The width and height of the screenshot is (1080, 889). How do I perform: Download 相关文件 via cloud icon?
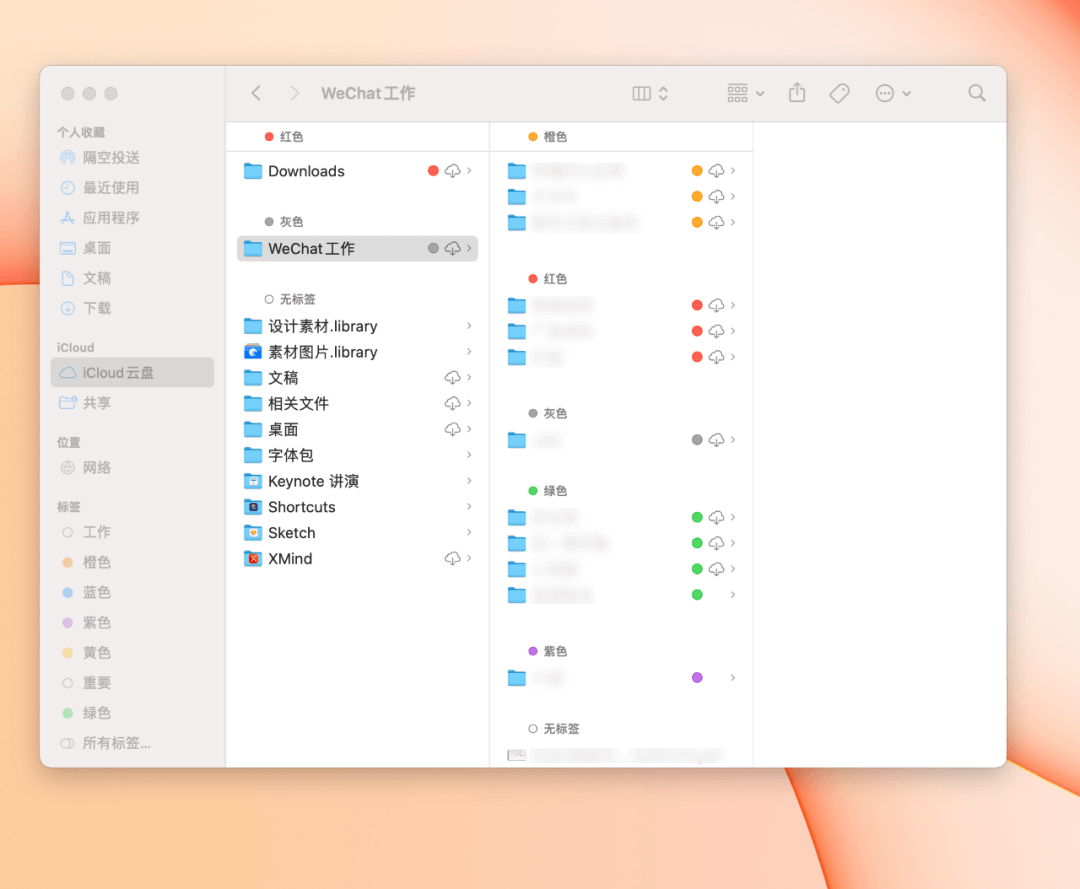453,404
